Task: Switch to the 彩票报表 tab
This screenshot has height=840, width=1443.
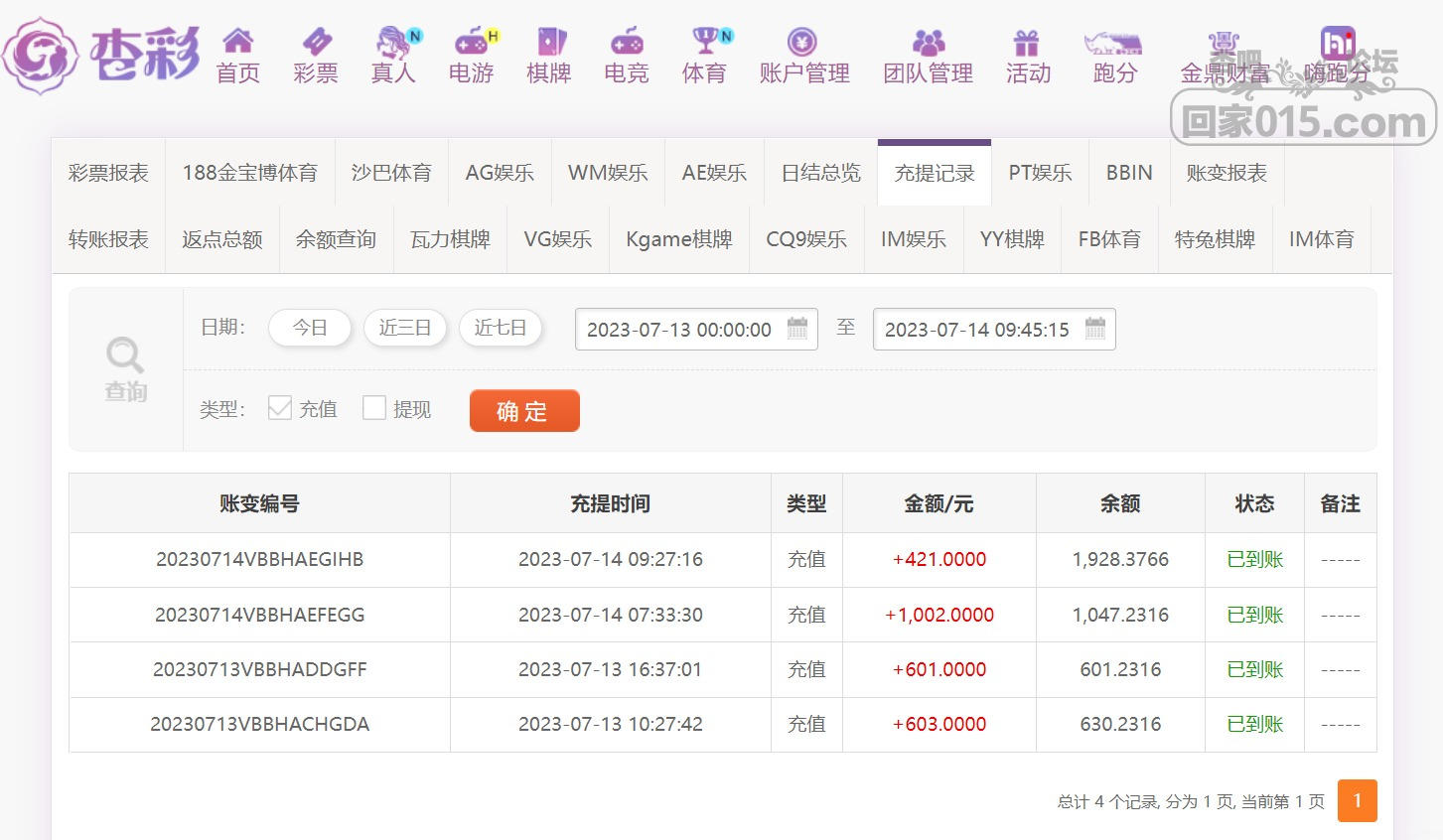Action: [x=108, y=173]
